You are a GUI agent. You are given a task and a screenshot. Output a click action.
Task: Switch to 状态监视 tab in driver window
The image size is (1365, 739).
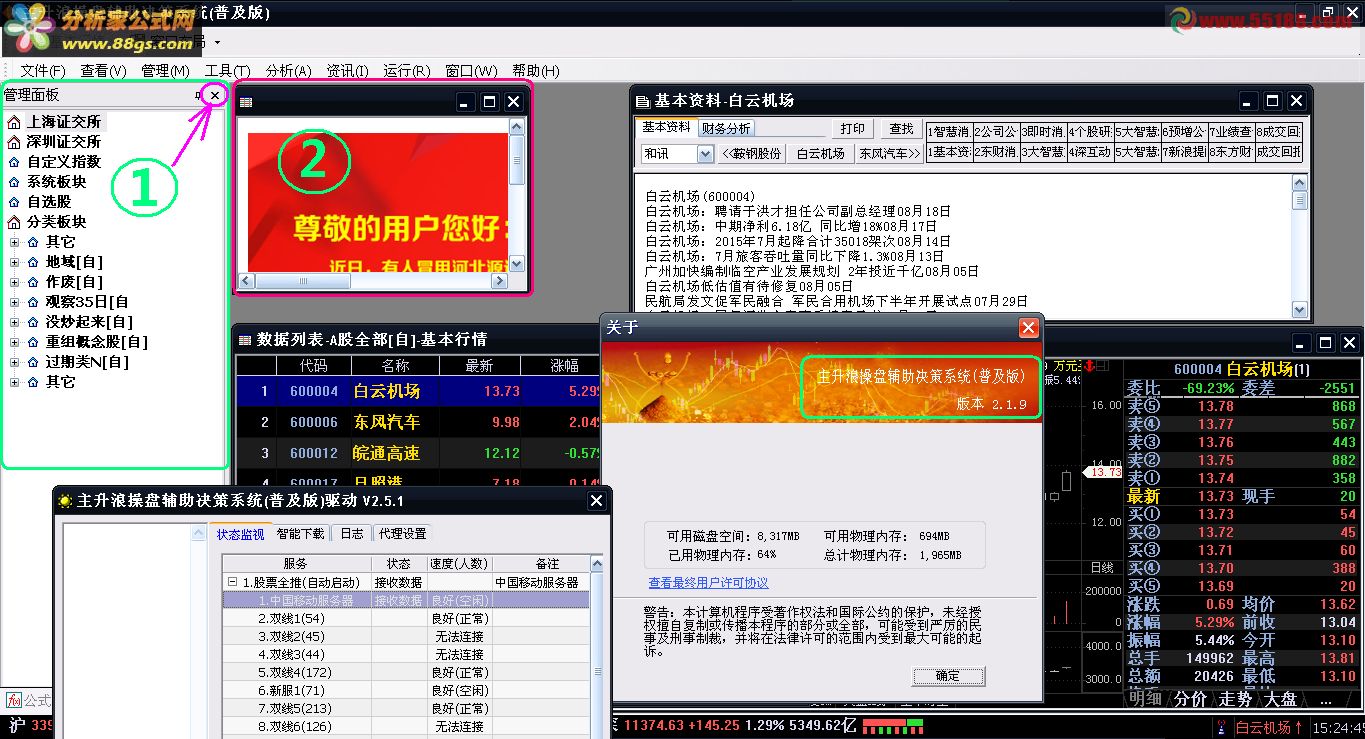[240, 534]
